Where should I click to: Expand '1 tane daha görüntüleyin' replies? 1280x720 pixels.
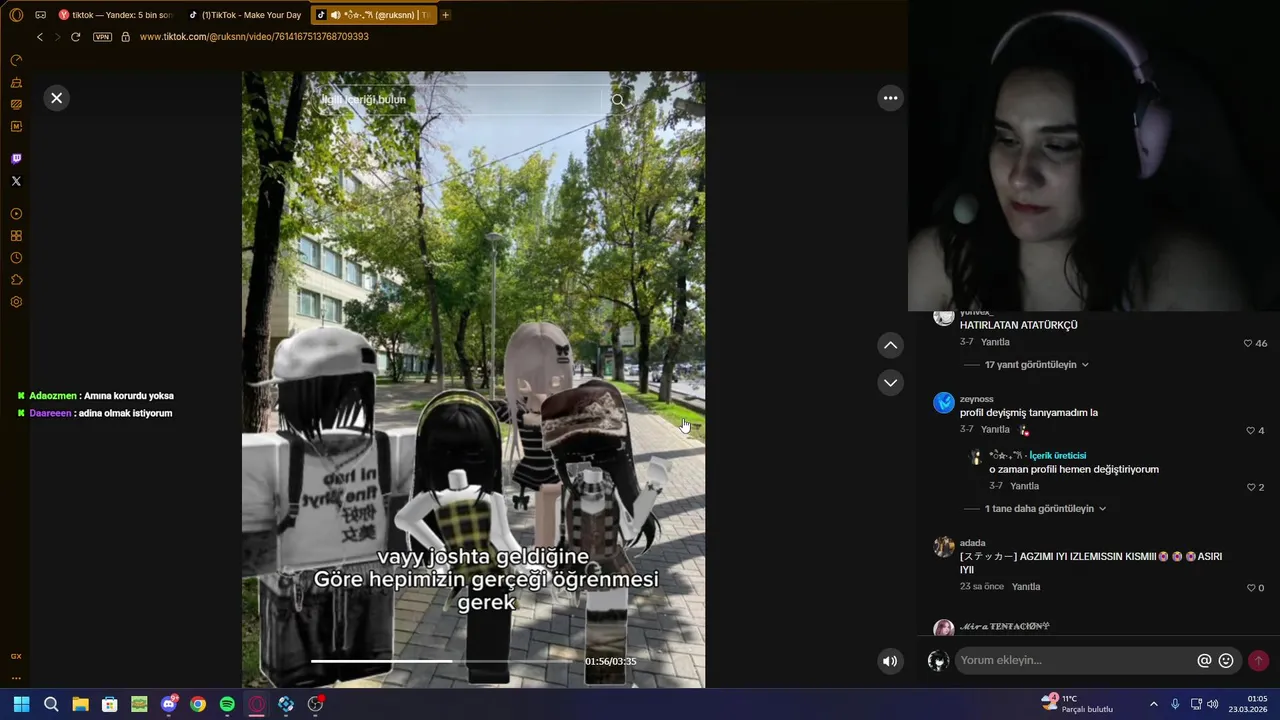coord(1045,509)
